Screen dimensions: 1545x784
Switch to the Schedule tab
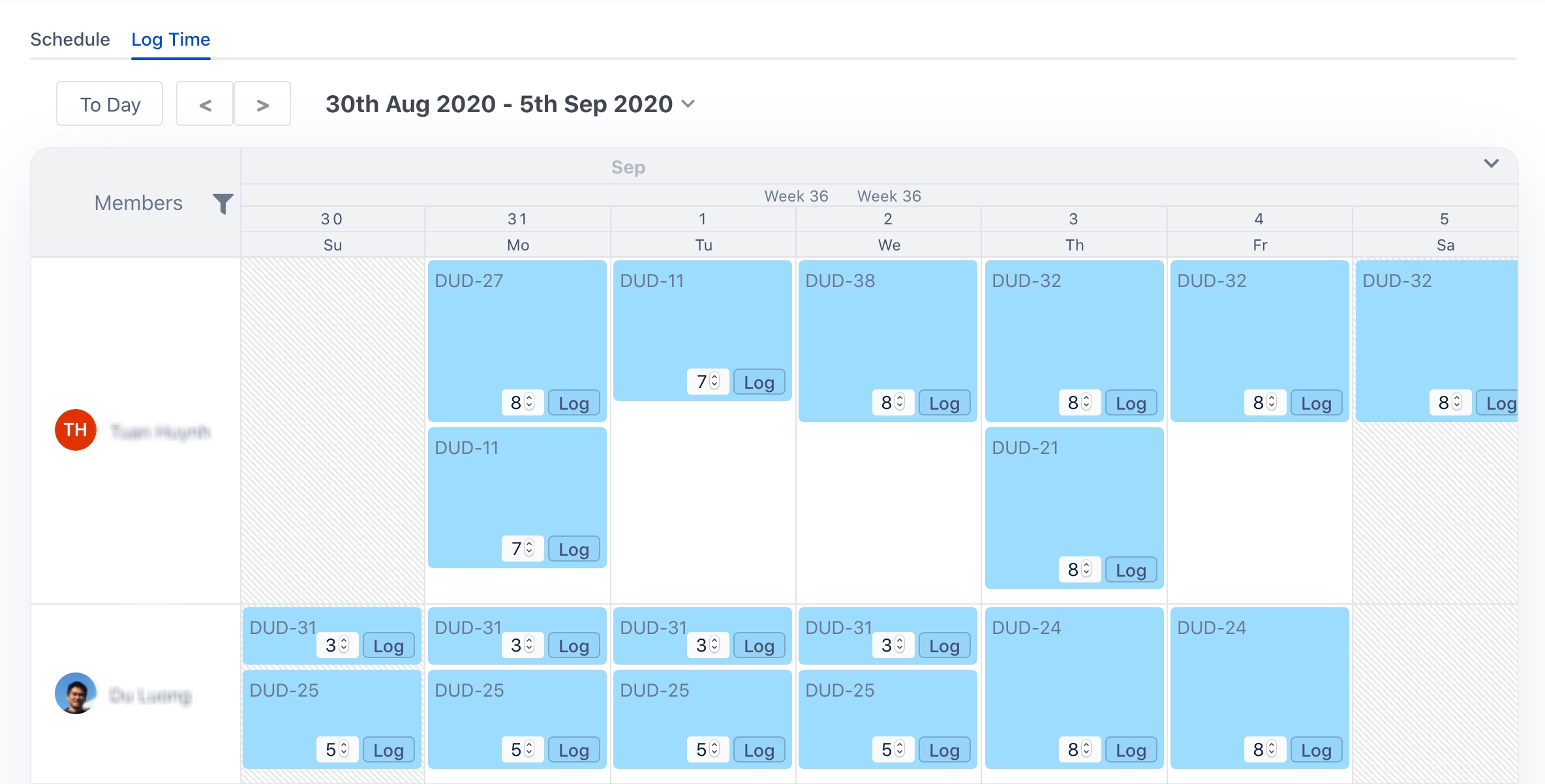click(x=70, y=40)
